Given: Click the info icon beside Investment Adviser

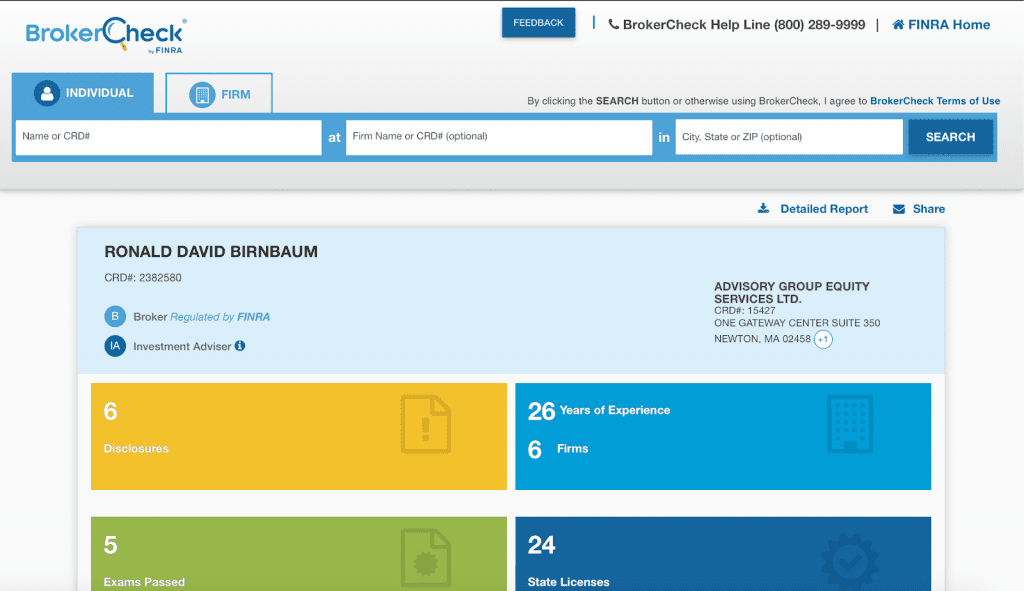Looking at the screenshot, I should [240, 345].
